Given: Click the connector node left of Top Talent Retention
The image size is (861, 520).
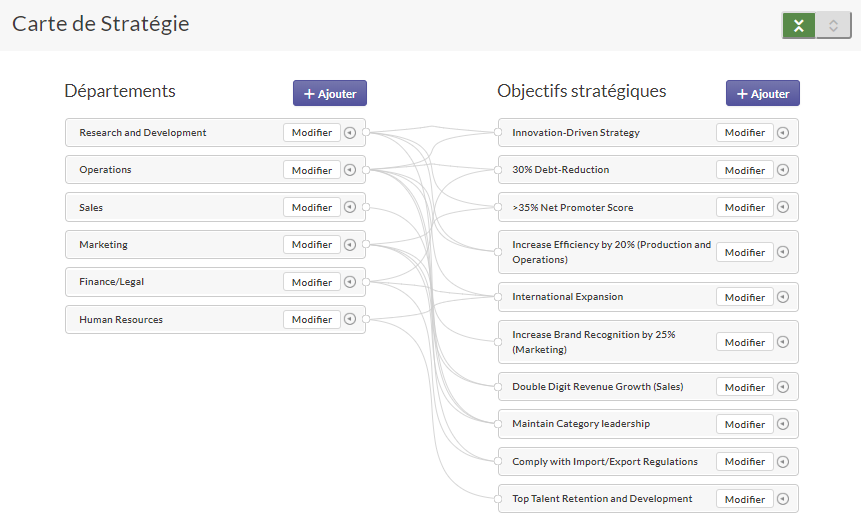Looking at the screenshot, I should tap(498, 499).
